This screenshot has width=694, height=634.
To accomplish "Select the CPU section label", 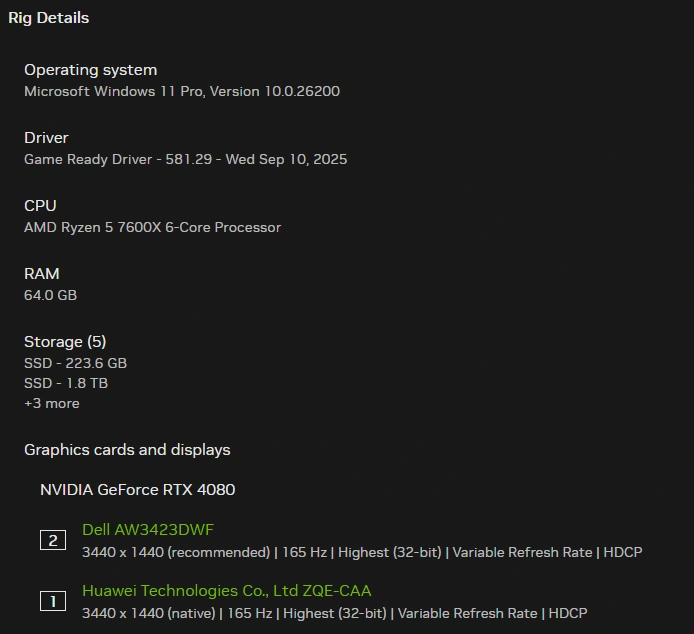I will pyautogui.click(x=40, y=206).
